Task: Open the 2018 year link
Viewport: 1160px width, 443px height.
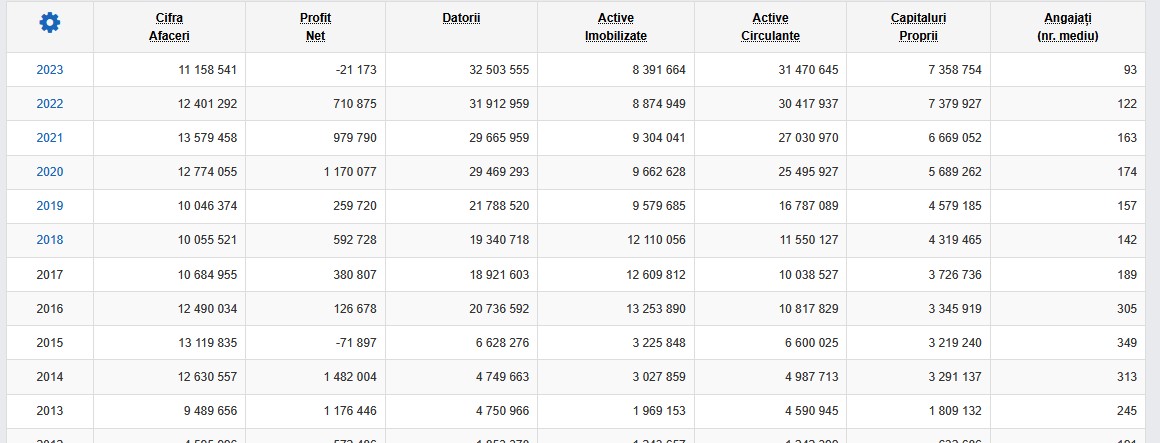Action: (50, 240)
